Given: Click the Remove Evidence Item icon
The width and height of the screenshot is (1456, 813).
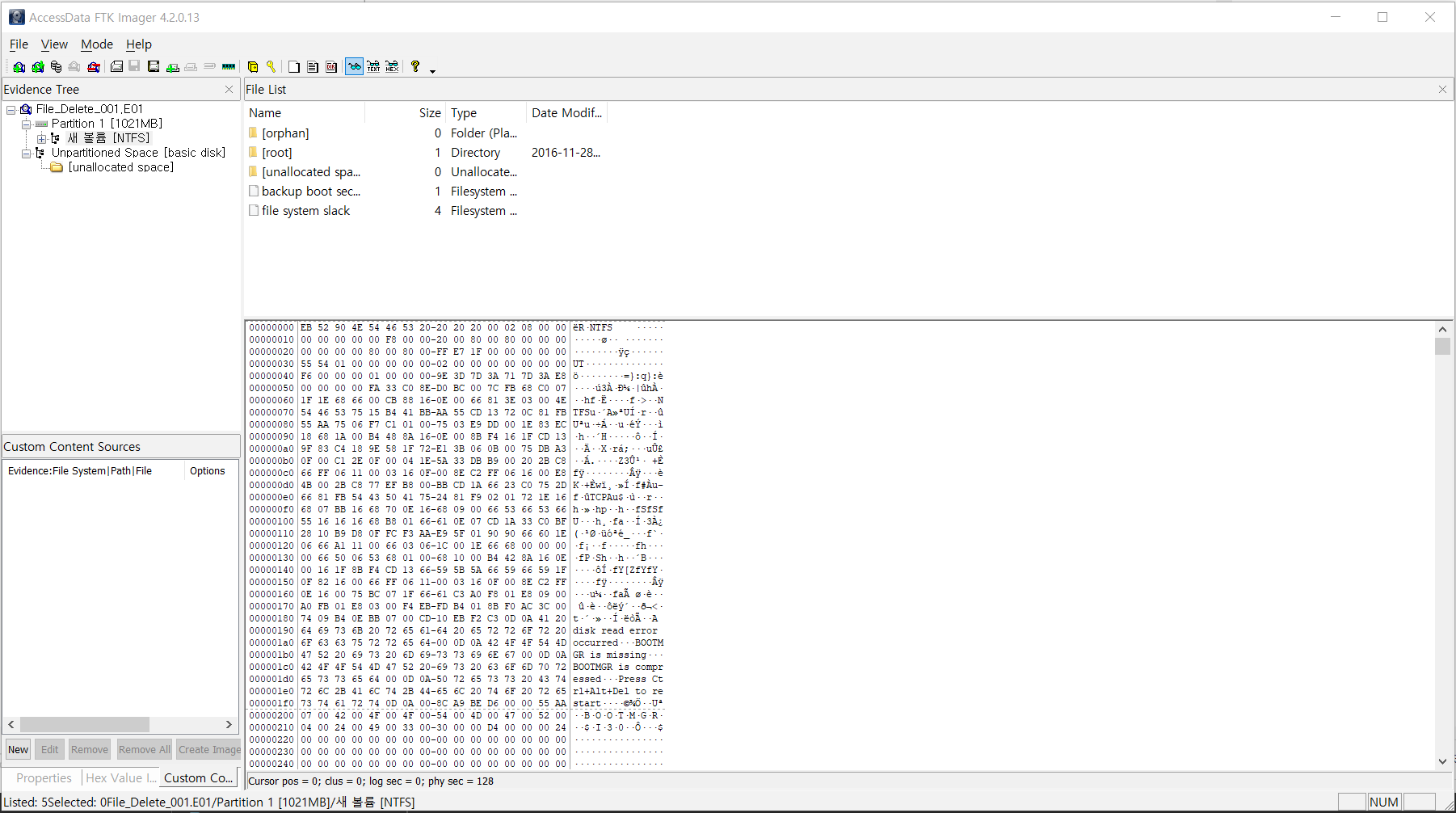Looking at the screenshot, I should [74, 67].
